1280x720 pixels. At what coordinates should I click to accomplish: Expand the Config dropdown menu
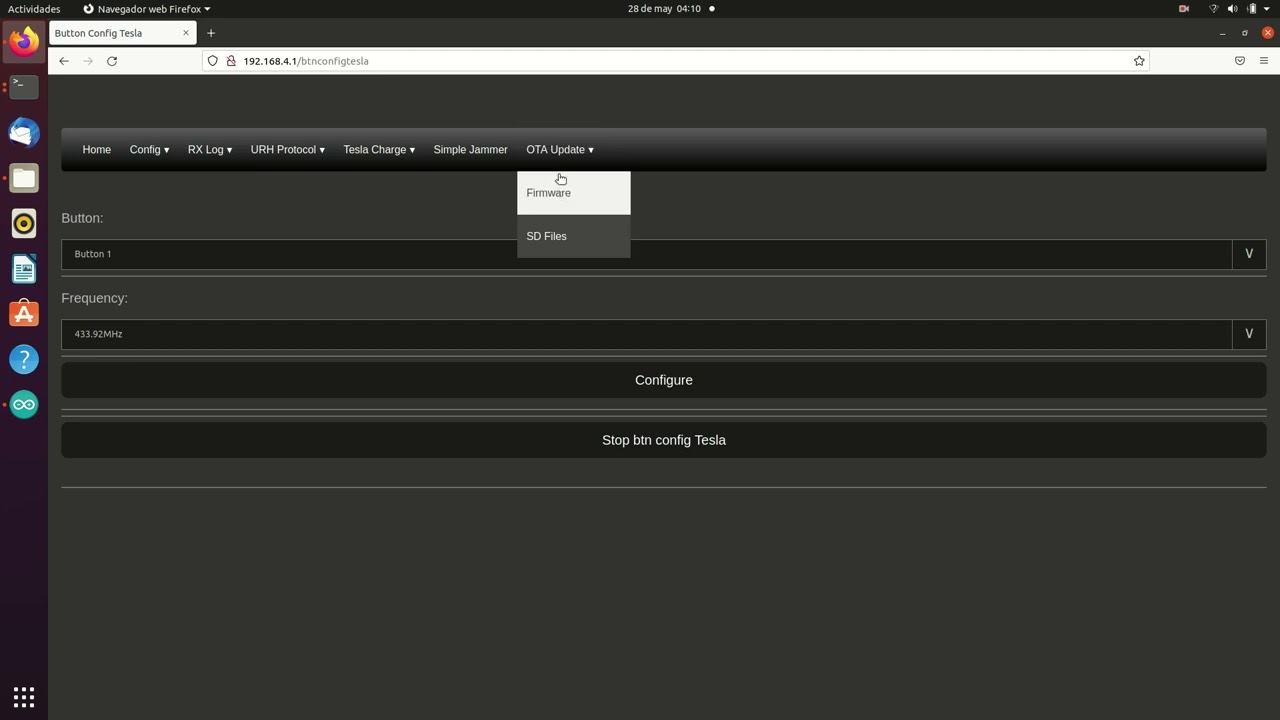[149, 150]
